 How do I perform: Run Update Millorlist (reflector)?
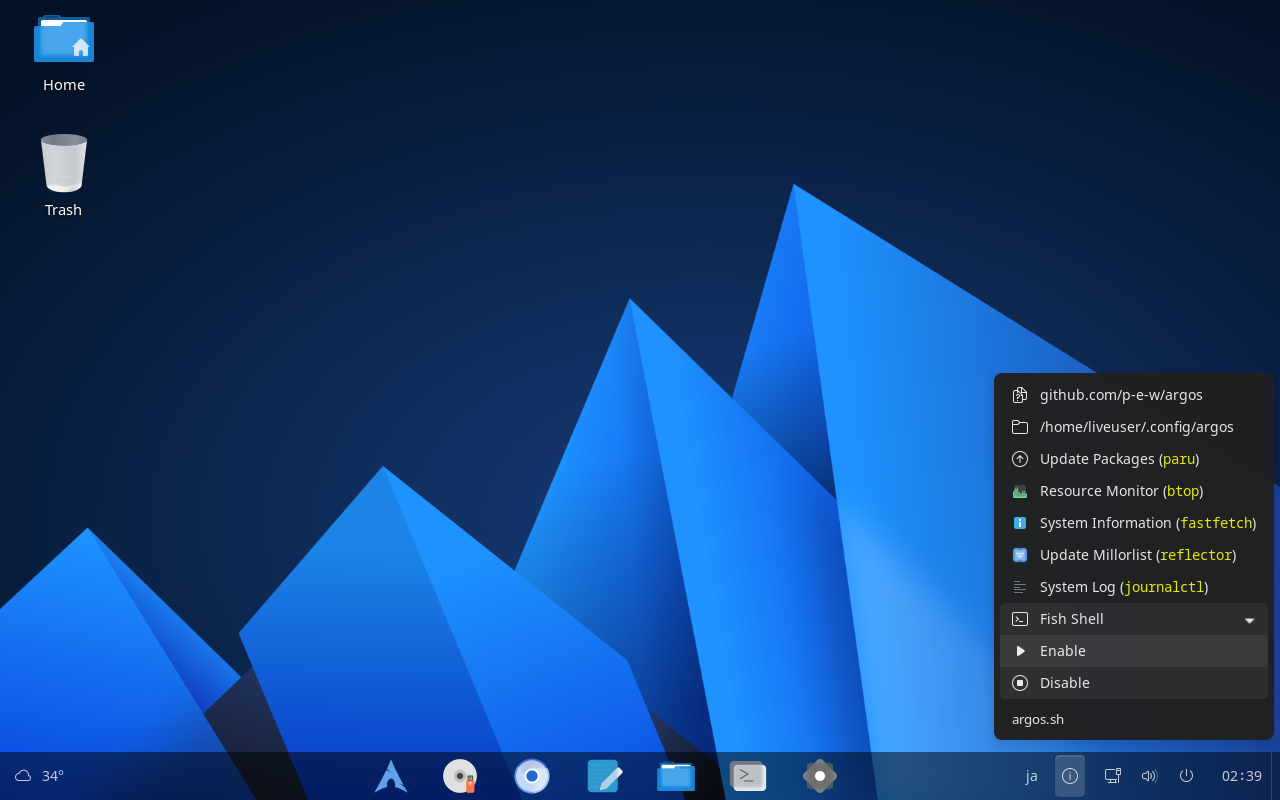(x=1134, y=555)
